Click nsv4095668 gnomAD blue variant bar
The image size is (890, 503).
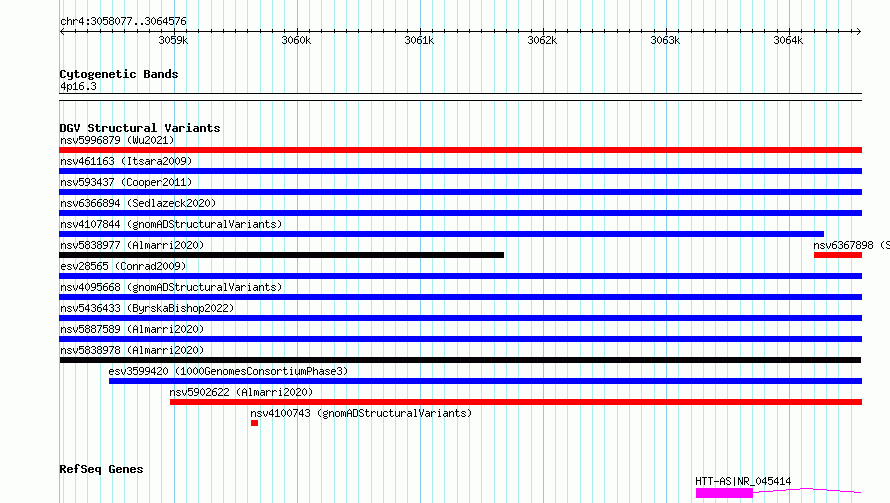tap(460, 297)
